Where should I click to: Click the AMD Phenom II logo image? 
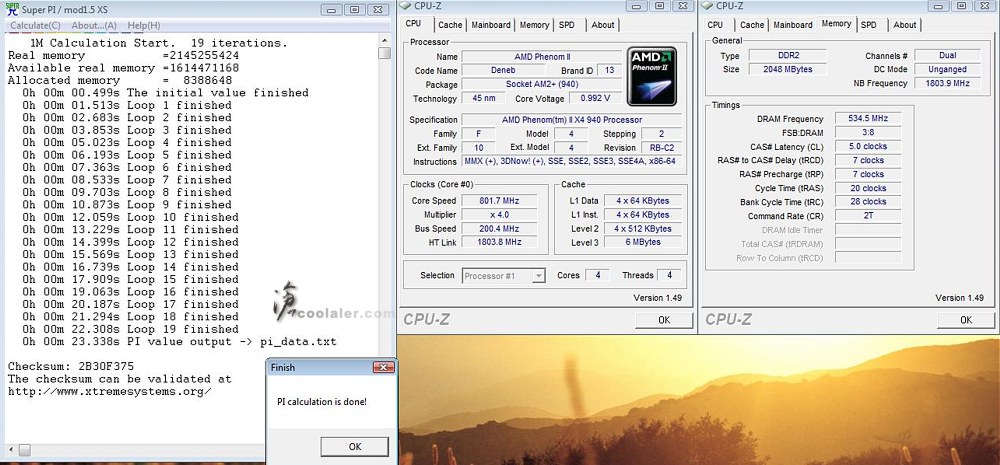coord(651,76)
